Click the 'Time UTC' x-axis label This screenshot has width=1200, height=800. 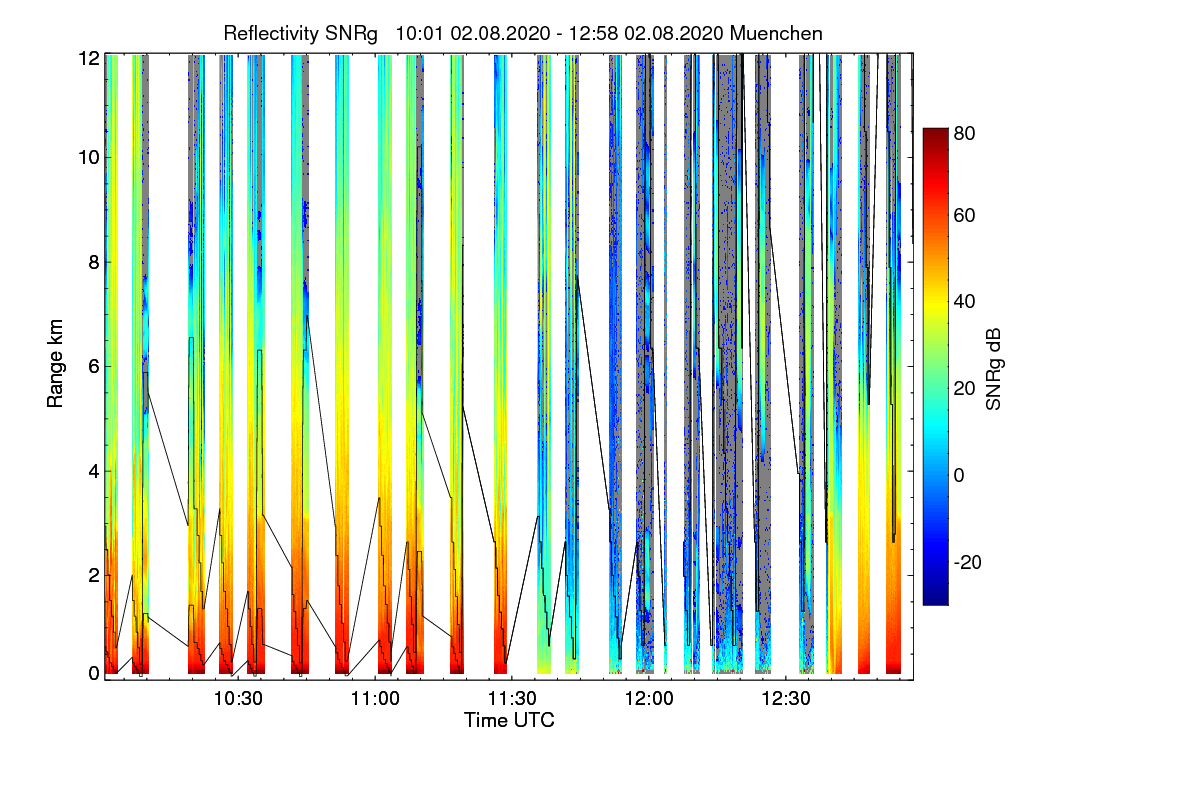pos(509,720)
